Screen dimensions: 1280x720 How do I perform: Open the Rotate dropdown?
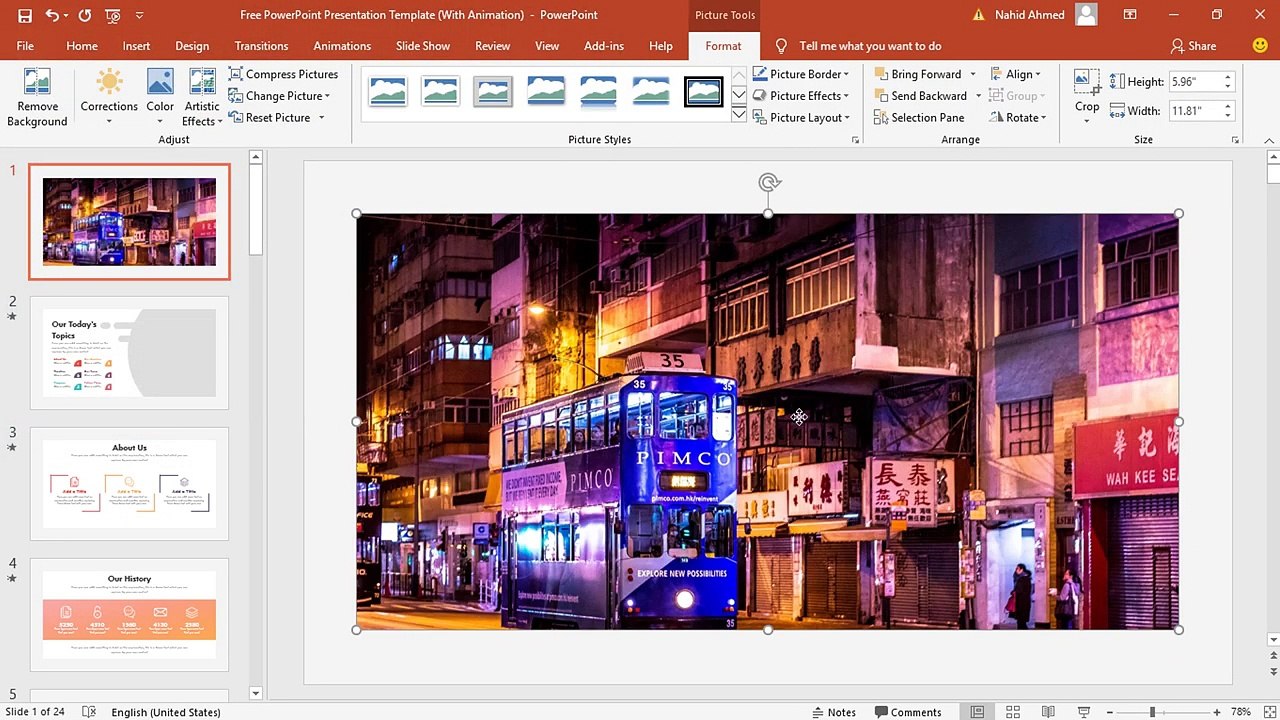1017,118
